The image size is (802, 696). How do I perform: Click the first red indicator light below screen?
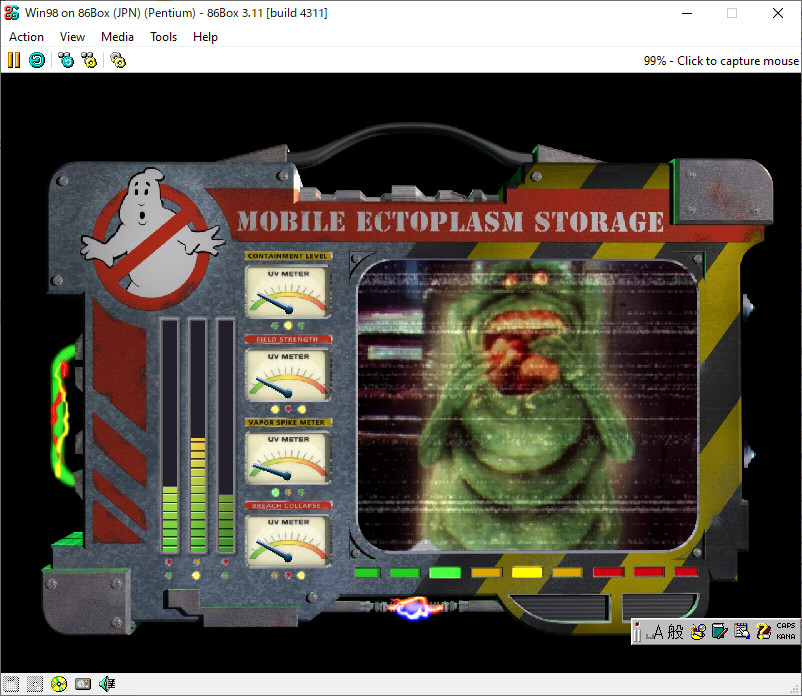[608, 571]
